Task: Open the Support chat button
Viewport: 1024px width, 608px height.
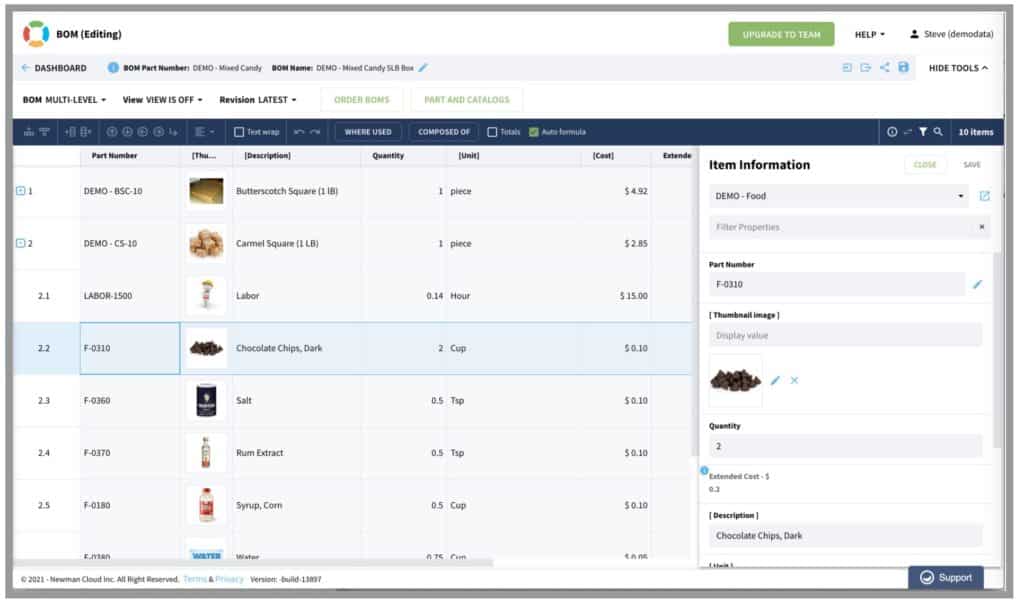Action: pos(946,578)
